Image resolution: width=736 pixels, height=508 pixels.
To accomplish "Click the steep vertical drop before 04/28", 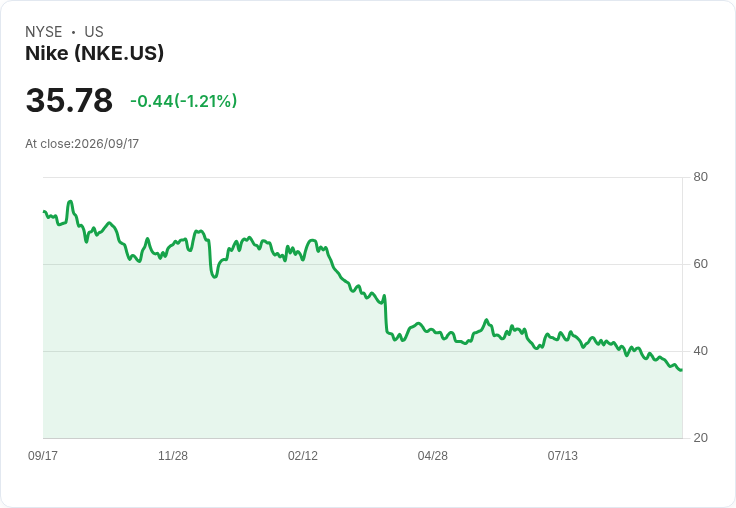I will coord(385,314).
